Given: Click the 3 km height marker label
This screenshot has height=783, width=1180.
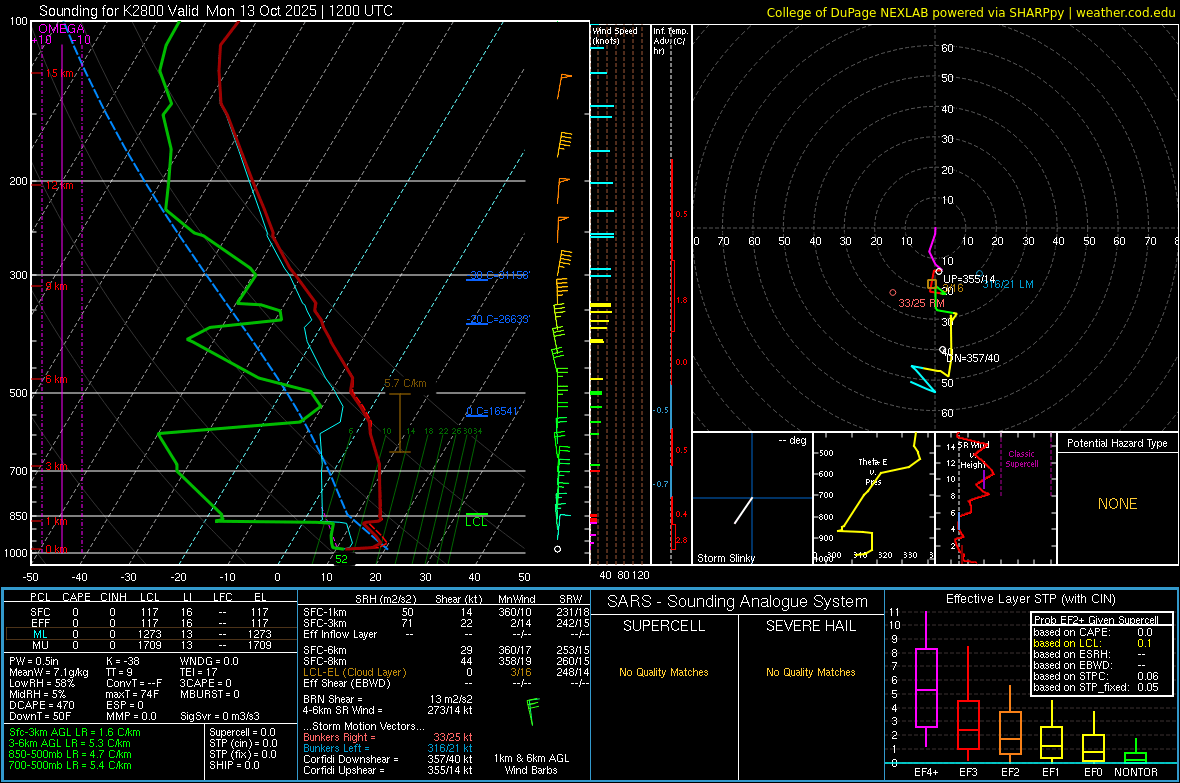Looking at the screenshot, I should (58, 467).
